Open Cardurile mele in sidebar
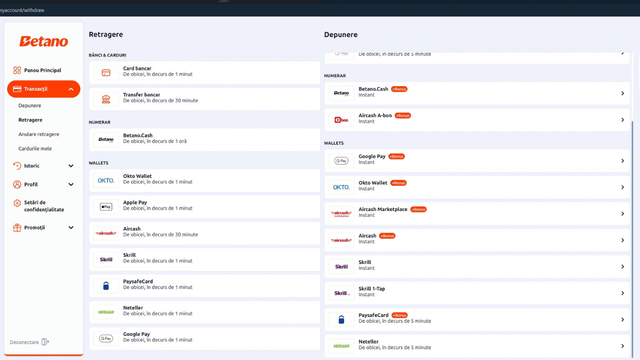The width and height of the screenshot is (640, 360). [x=35, y=149]
